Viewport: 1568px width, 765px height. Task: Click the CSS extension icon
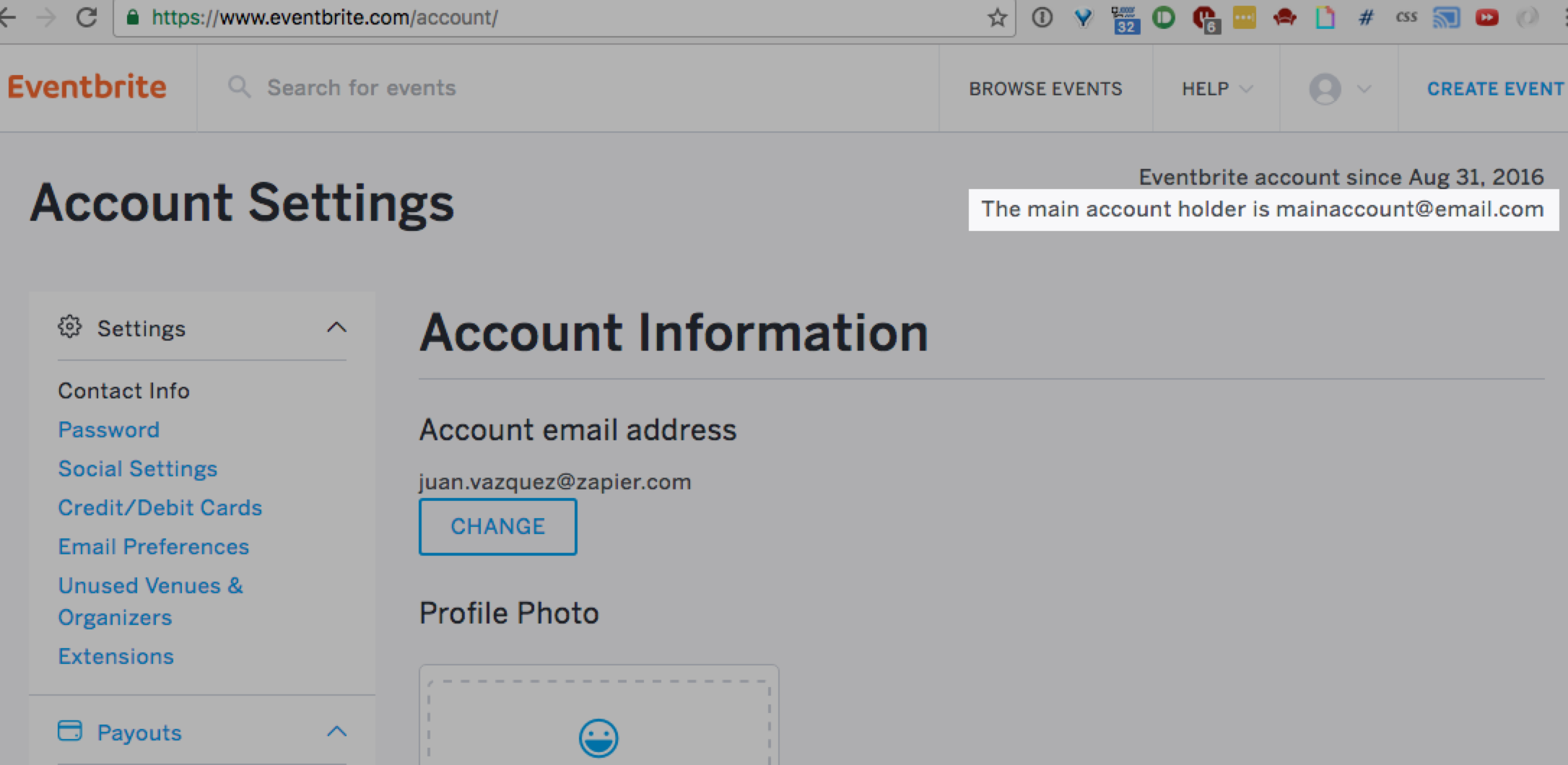pos(1406,17)
